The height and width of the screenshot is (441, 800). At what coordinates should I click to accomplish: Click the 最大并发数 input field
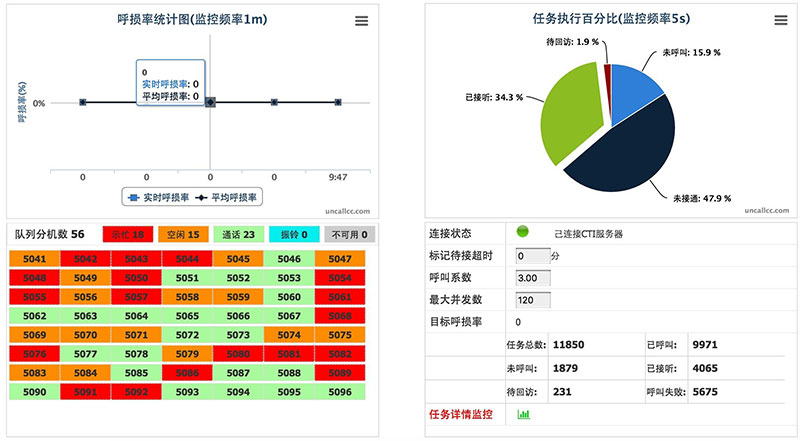[x=531, y=300]
